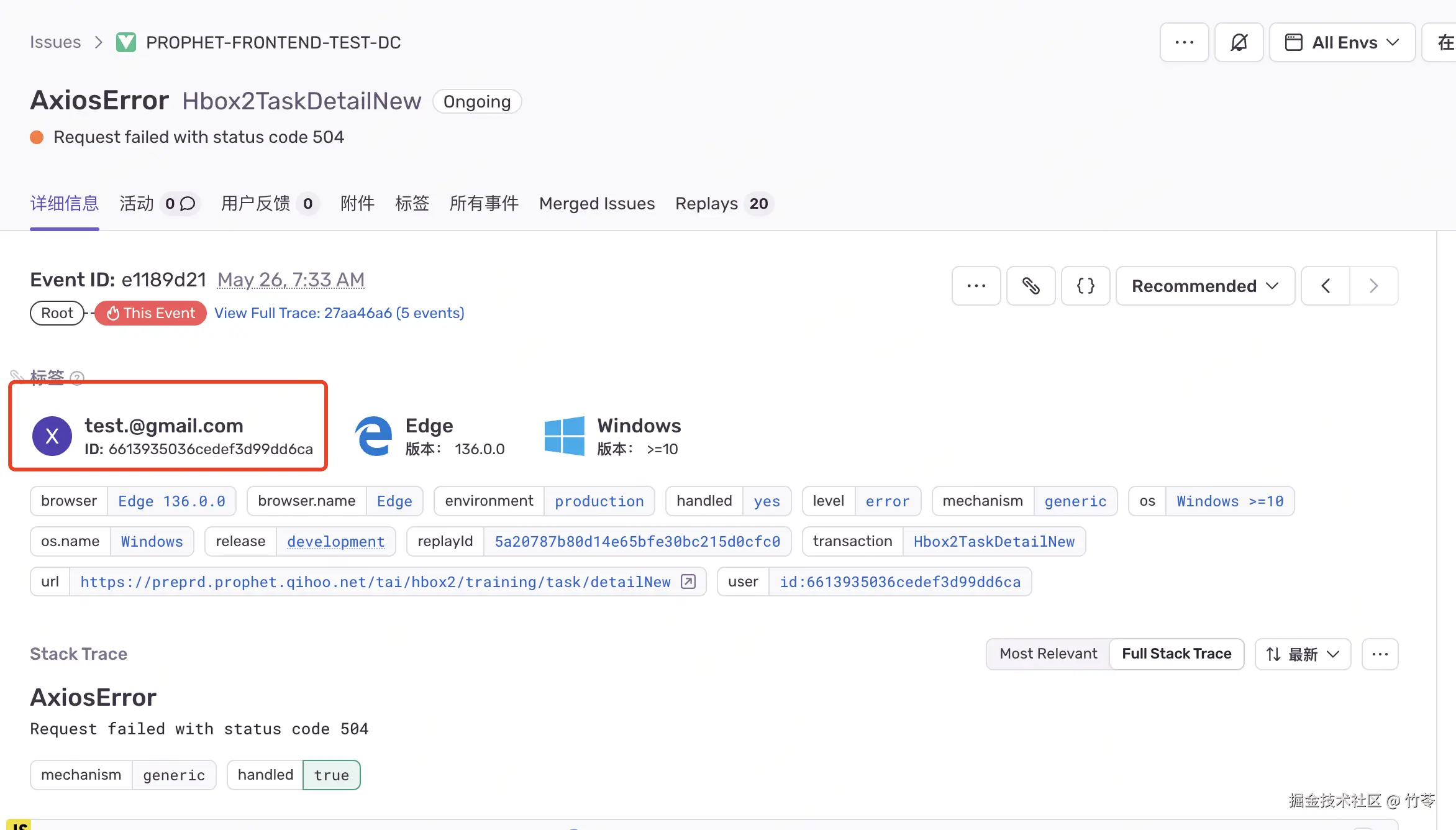This screenshot has height=830, width=1456.
Task: Go to previous event arrow
Action: [1325, 286]
